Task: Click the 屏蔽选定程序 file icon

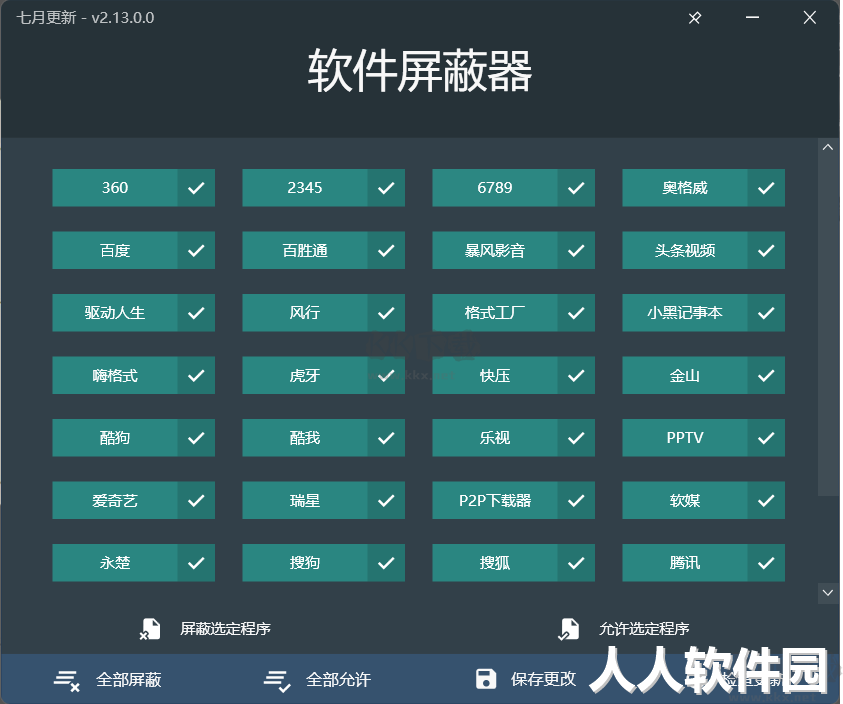Action: (150, 629)
